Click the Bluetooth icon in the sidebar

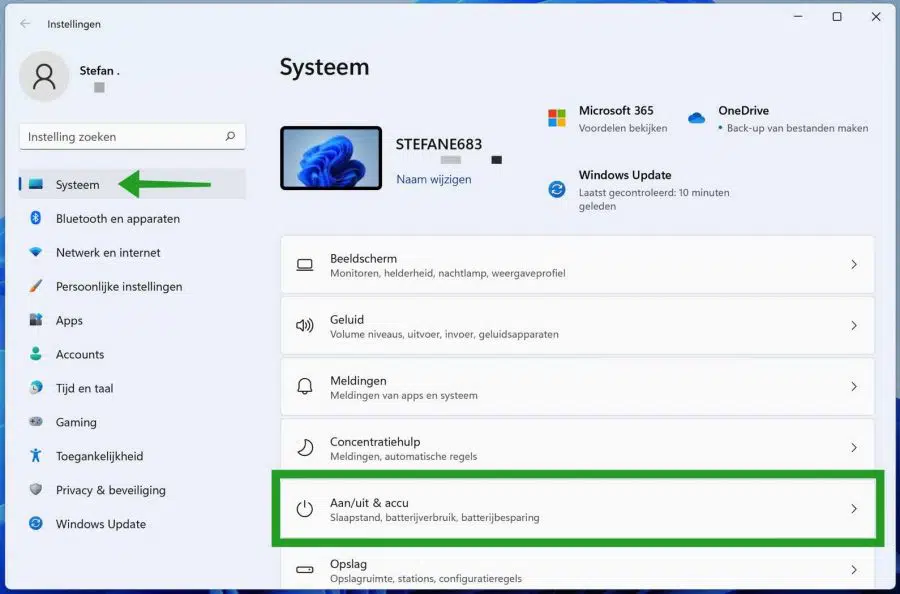[x=36, y=218]
